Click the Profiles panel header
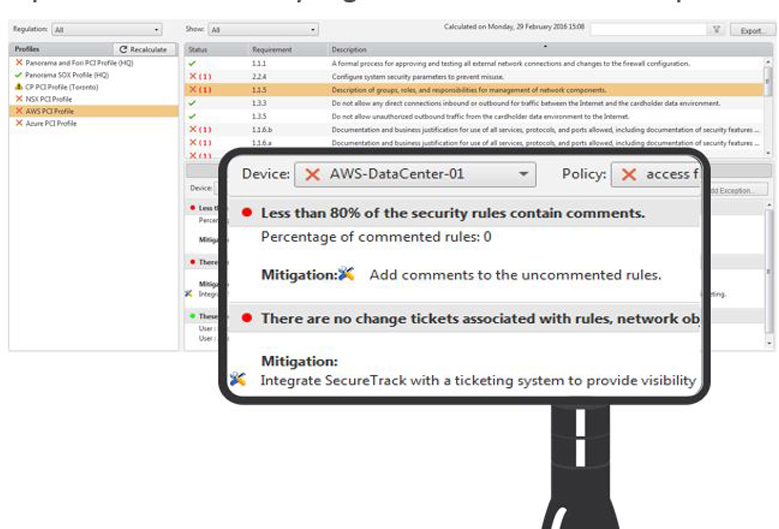 pos(62,49)
